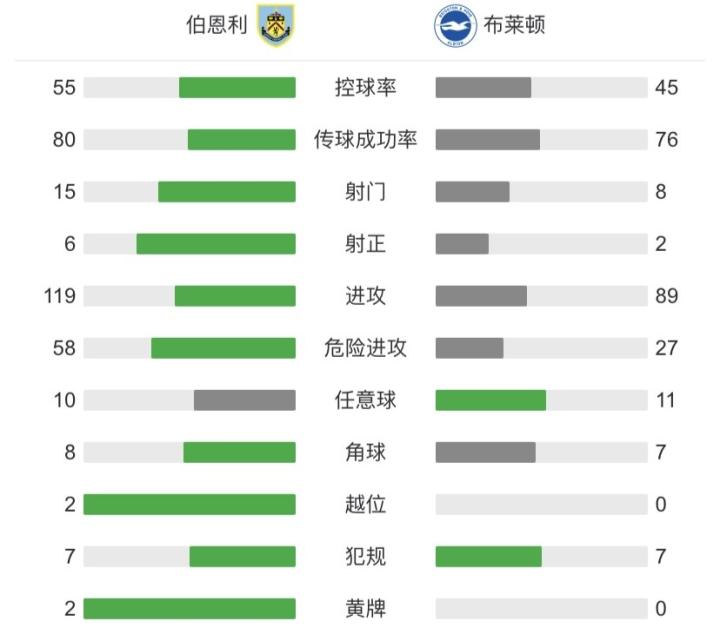Click Brighton's green free kick bar
The width and height of the screenshot is (720, 628).
[490, 400]
